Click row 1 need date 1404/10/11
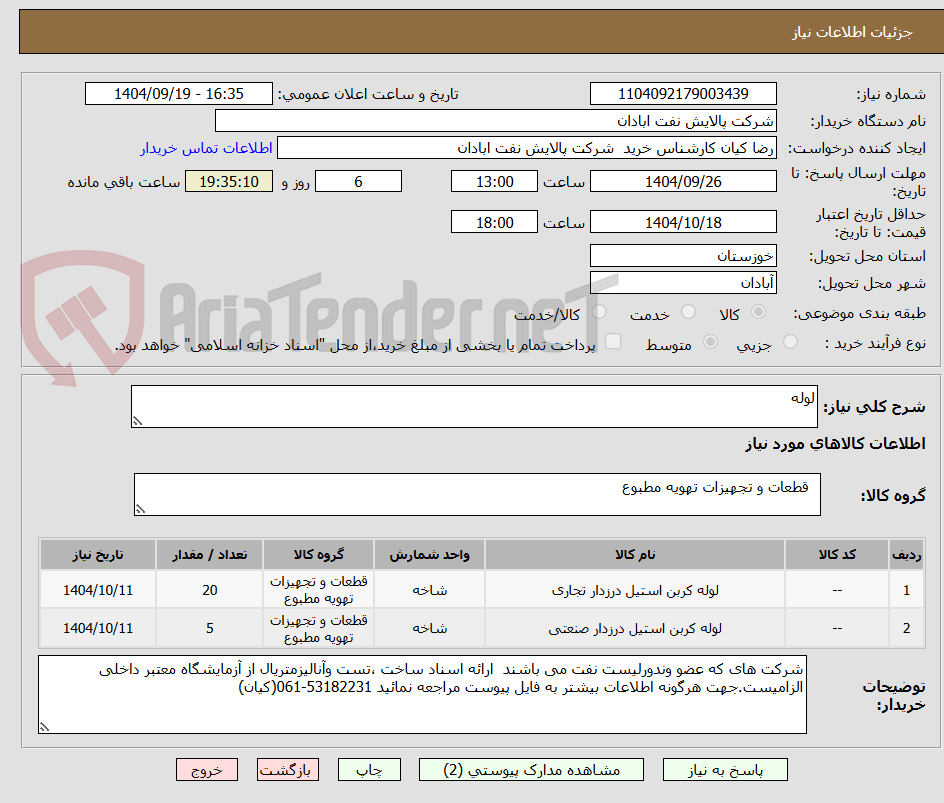 tap(98, 591)
